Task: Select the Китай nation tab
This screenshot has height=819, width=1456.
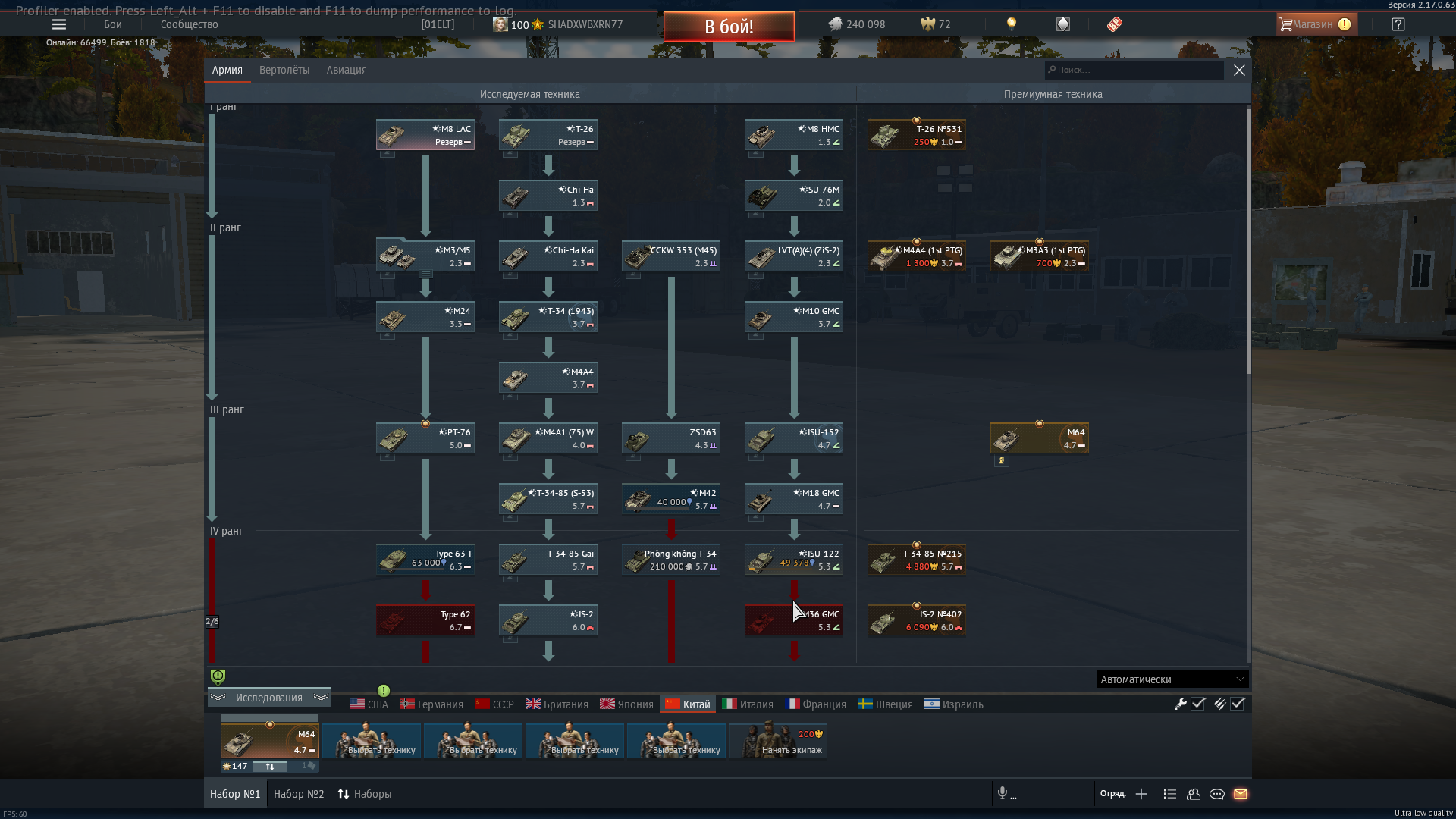Action: [688, 704]
